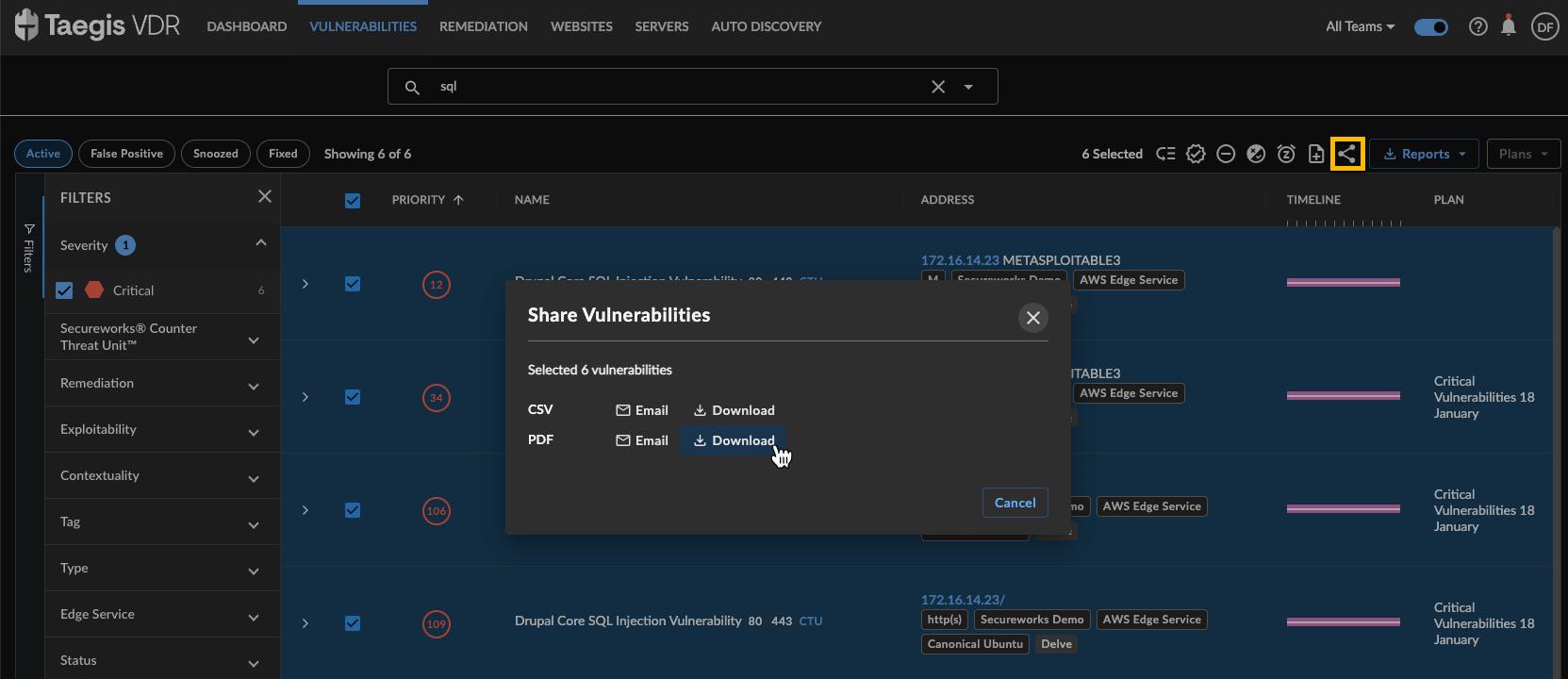Screen dimensions: 1568x679
Task: Uncheck the priority 34 row checkbox
Action: [x=353, y=397]
